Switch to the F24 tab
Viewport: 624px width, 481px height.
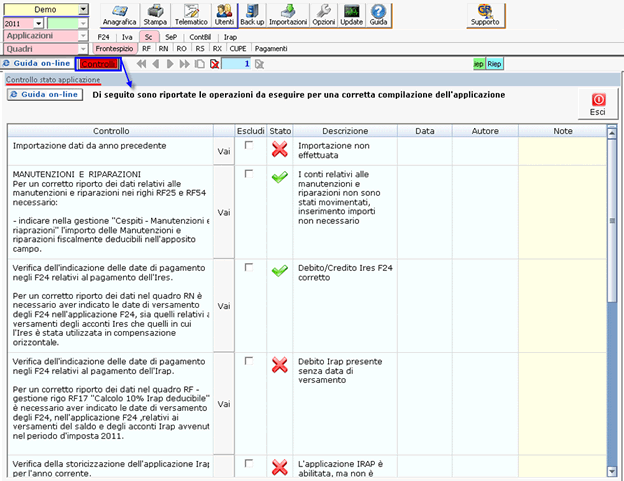(x=103, y=37)
